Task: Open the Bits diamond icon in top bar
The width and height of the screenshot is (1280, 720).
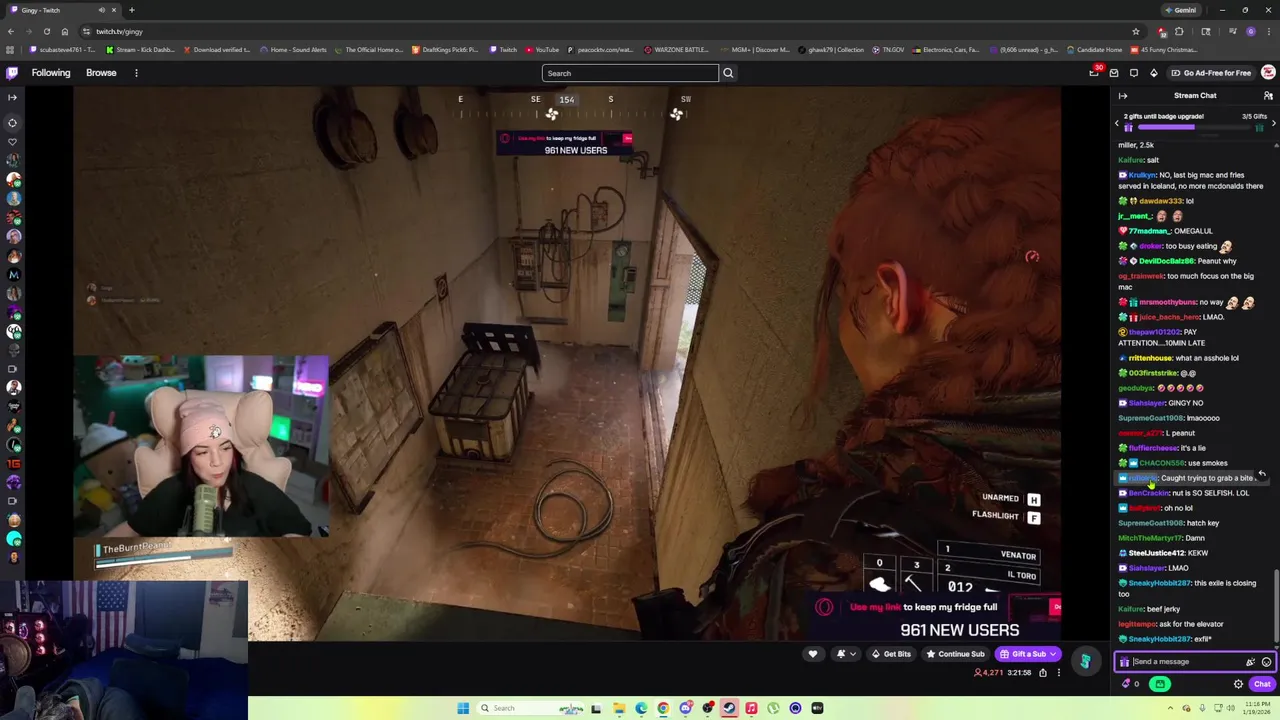Action: (1153, 73)
